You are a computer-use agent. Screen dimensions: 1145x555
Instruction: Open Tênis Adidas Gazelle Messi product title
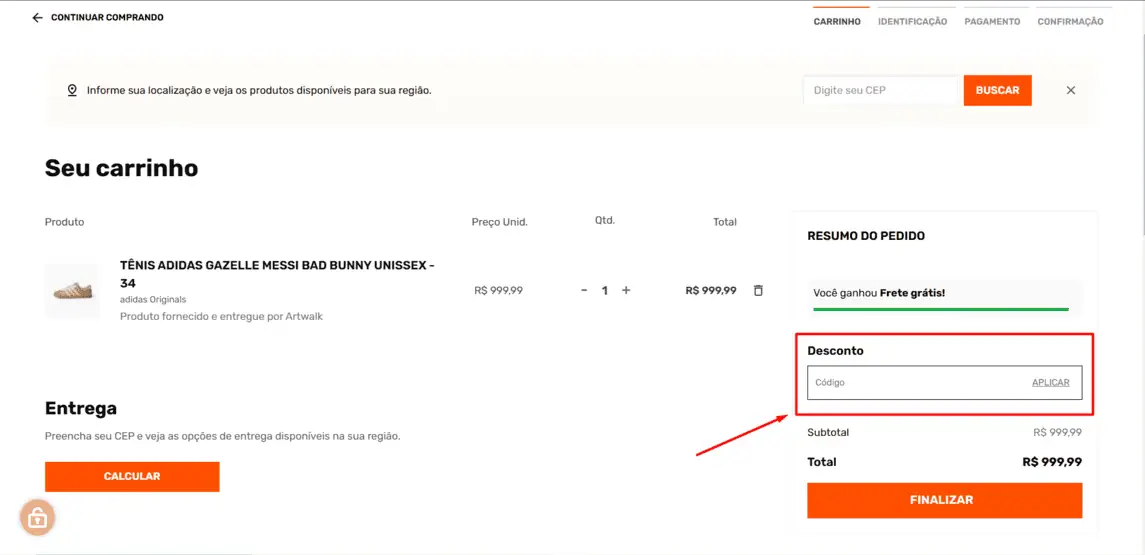point(277,274)
